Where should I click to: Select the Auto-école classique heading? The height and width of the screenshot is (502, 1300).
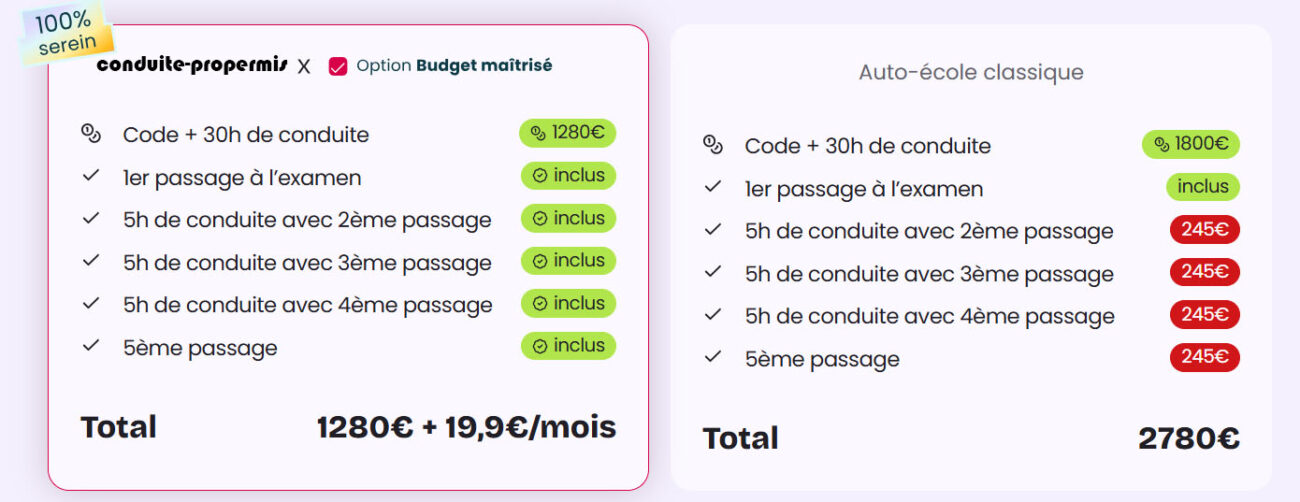point(970,72)
